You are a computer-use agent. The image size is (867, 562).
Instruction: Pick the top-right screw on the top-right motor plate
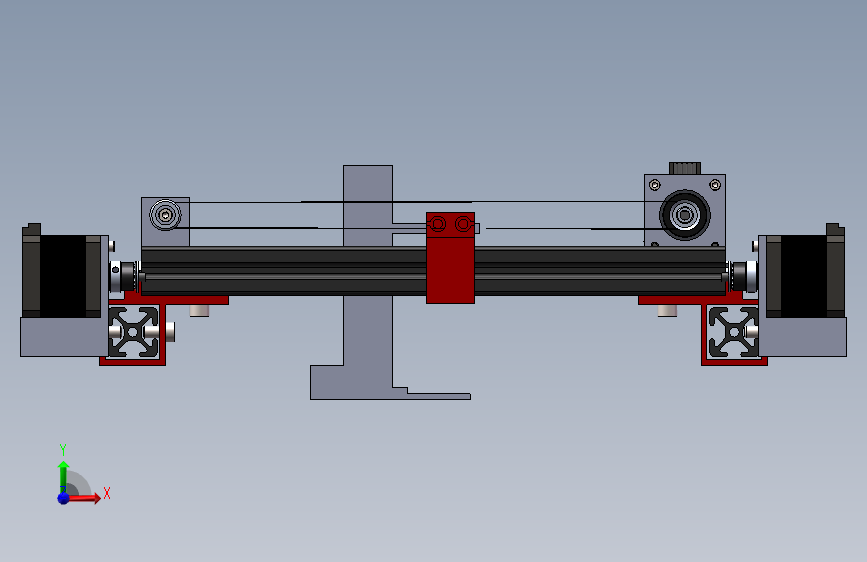pyautogui.click(x=715, y=185)
